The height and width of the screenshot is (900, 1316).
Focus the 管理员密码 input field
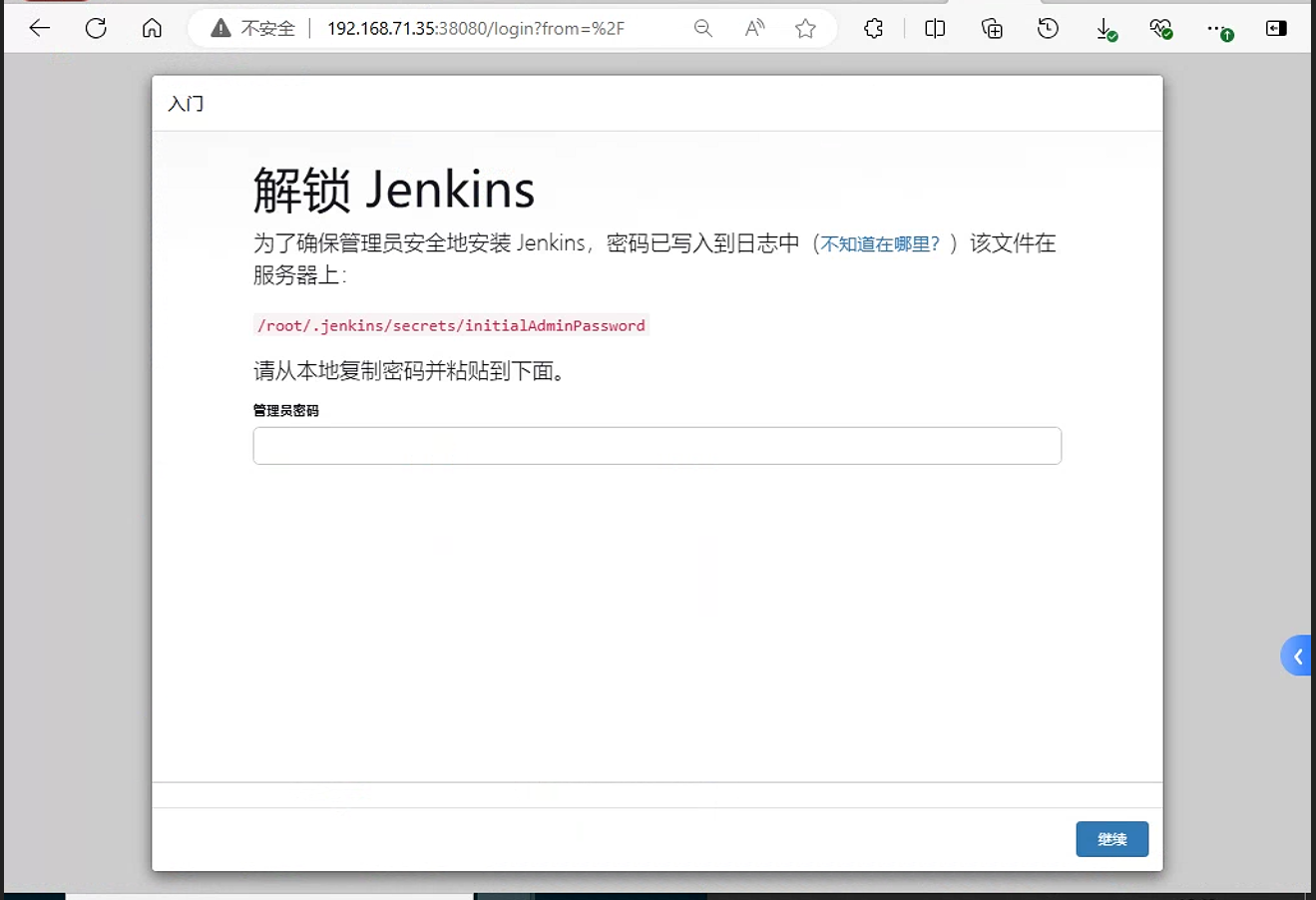click(x=658, y=446)
